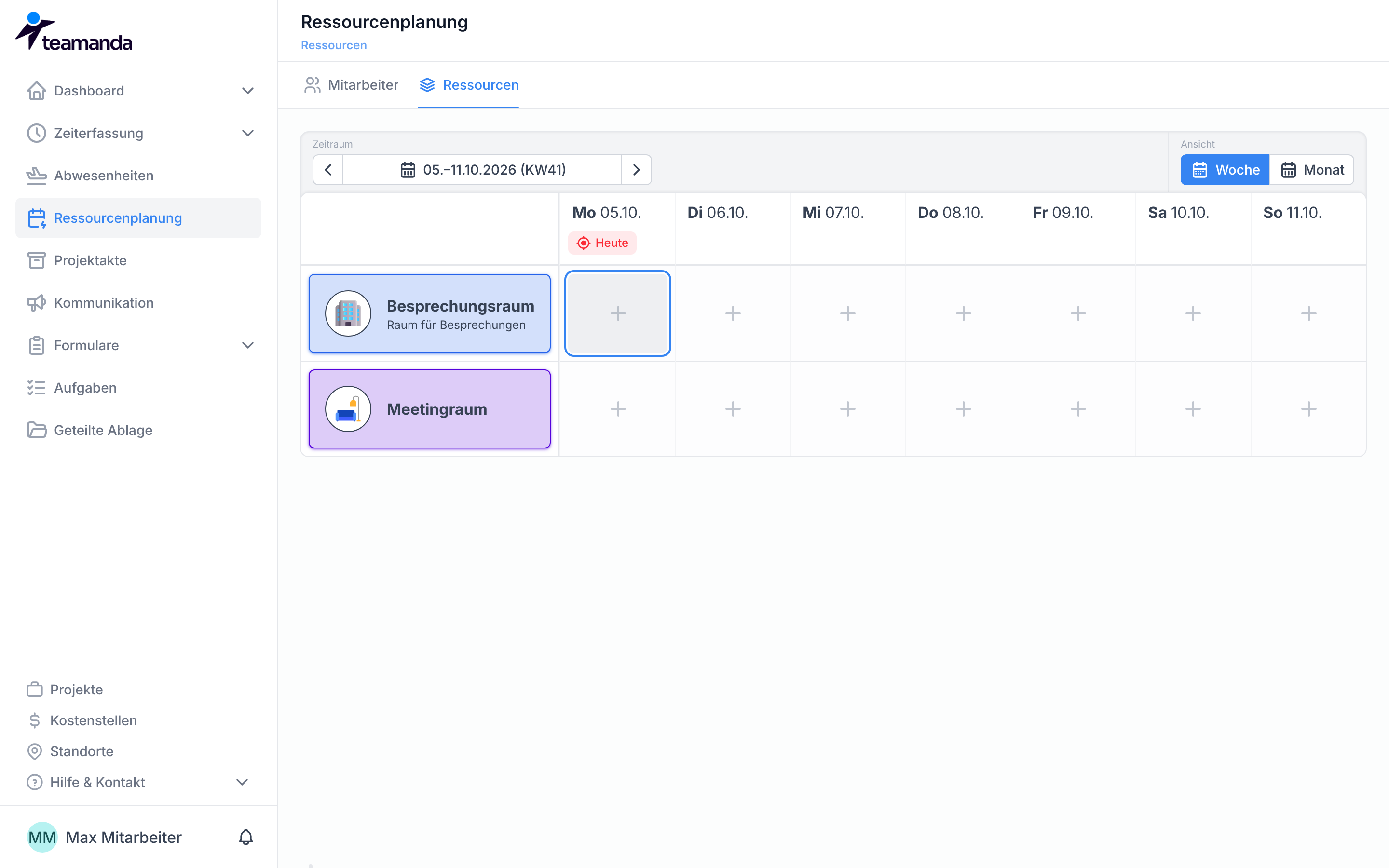Open Standorte in sidebar

click(82, 751)
